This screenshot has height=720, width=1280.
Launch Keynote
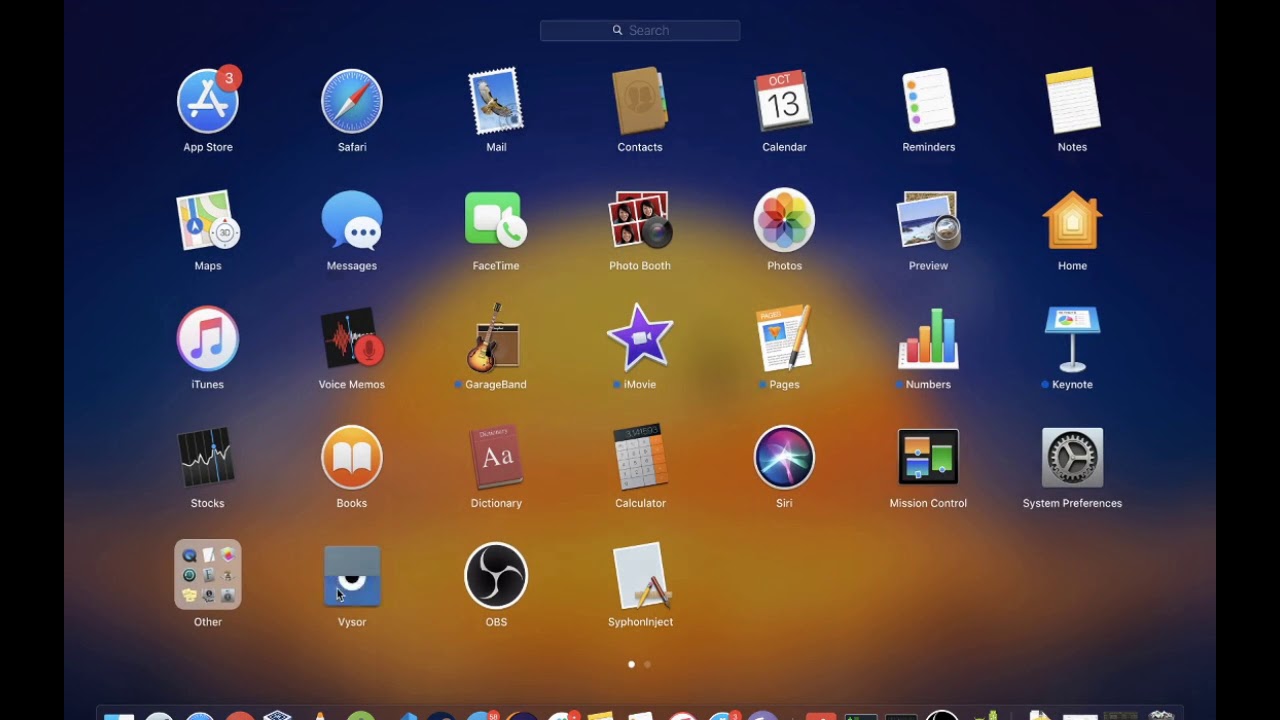tap(1072, 338)
